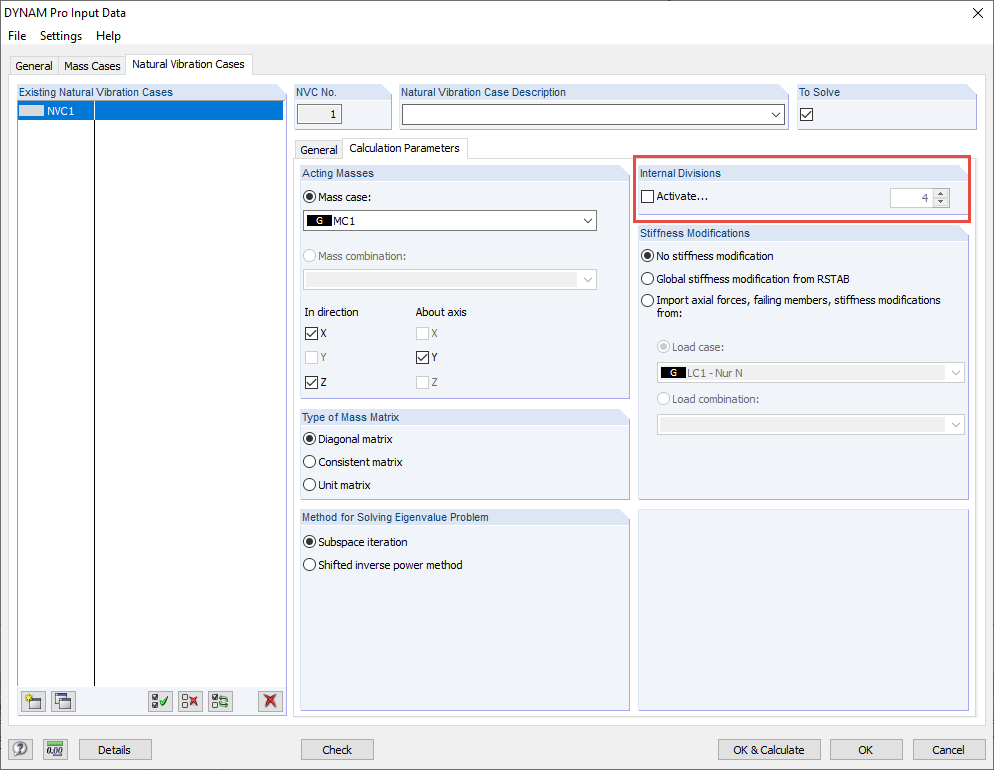This screenshot has width=994, height=770.
Task: Open the General sub-tab beside Calculation Parameters
Action: pos(319,150)
